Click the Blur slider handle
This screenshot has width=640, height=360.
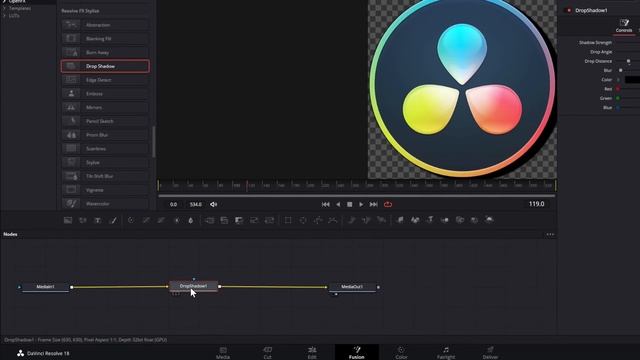click(x=620, y=70)
